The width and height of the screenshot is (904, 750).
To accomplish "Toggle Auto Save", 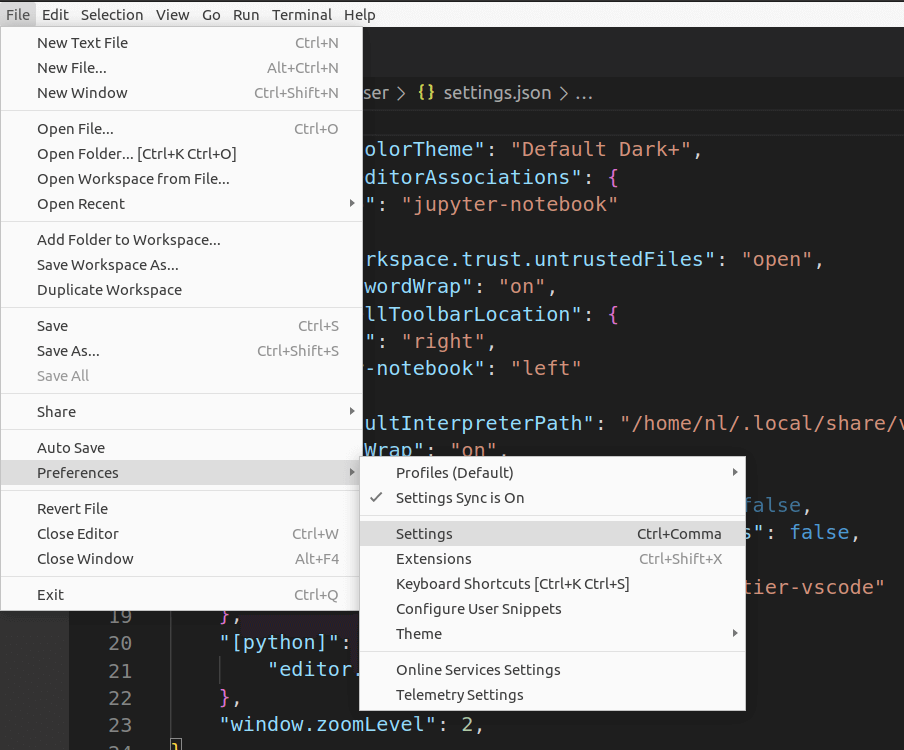I will (x=182, y=448).
